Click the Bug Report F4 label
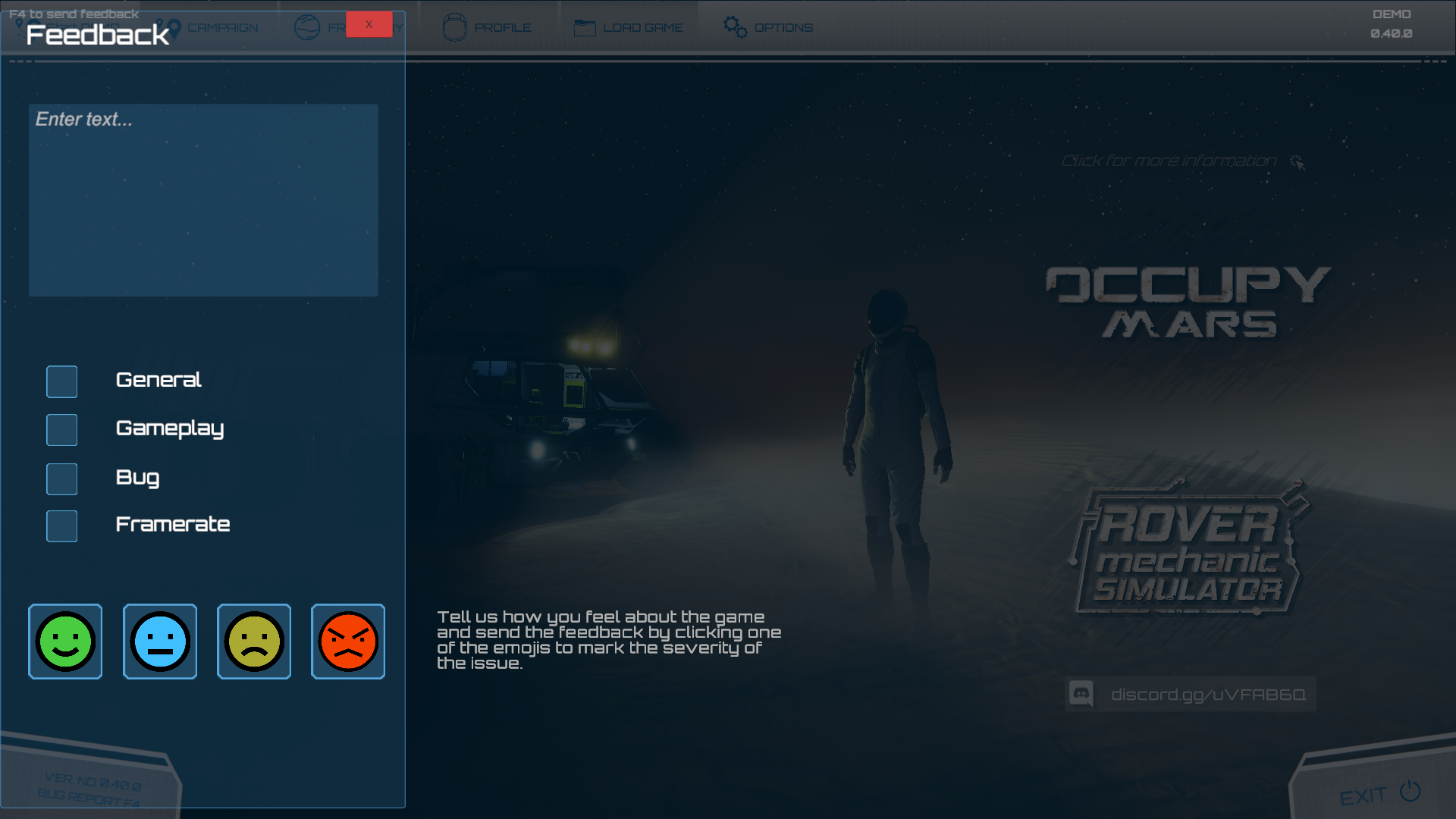Screen dimensions: 1456x819 [89, 797]
